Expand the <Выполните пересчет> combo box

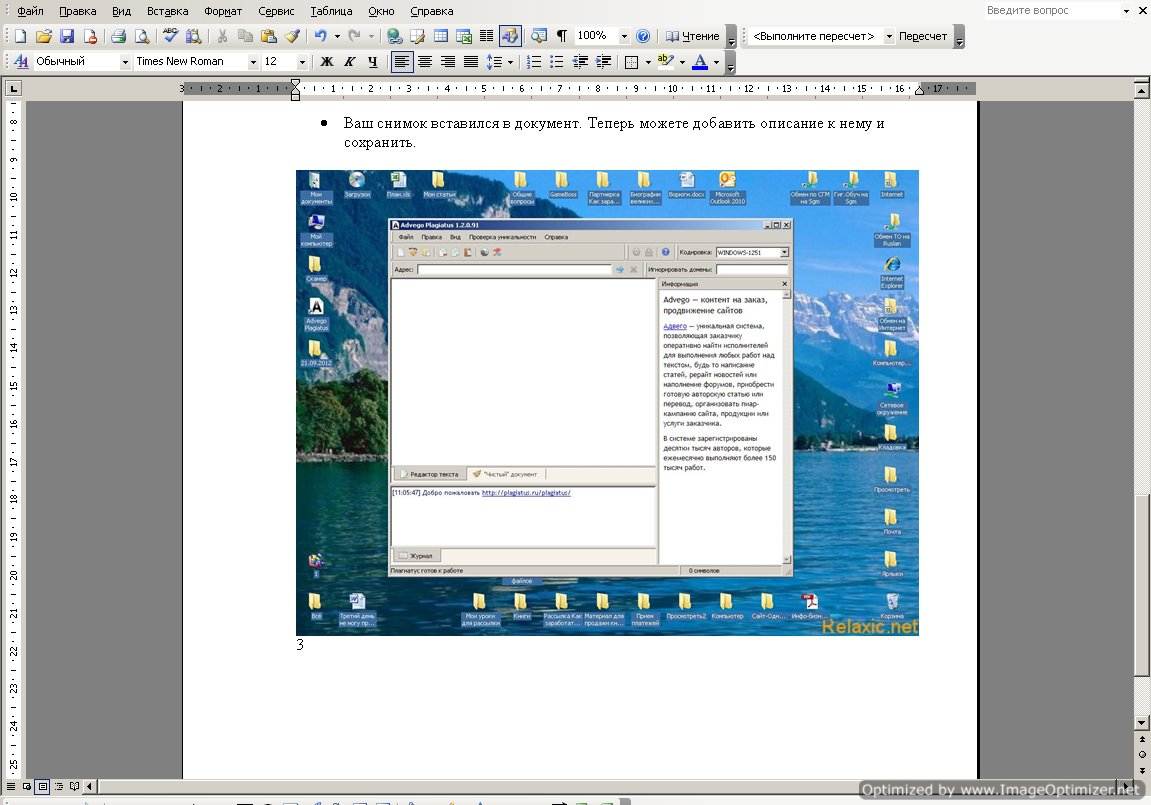889,36
